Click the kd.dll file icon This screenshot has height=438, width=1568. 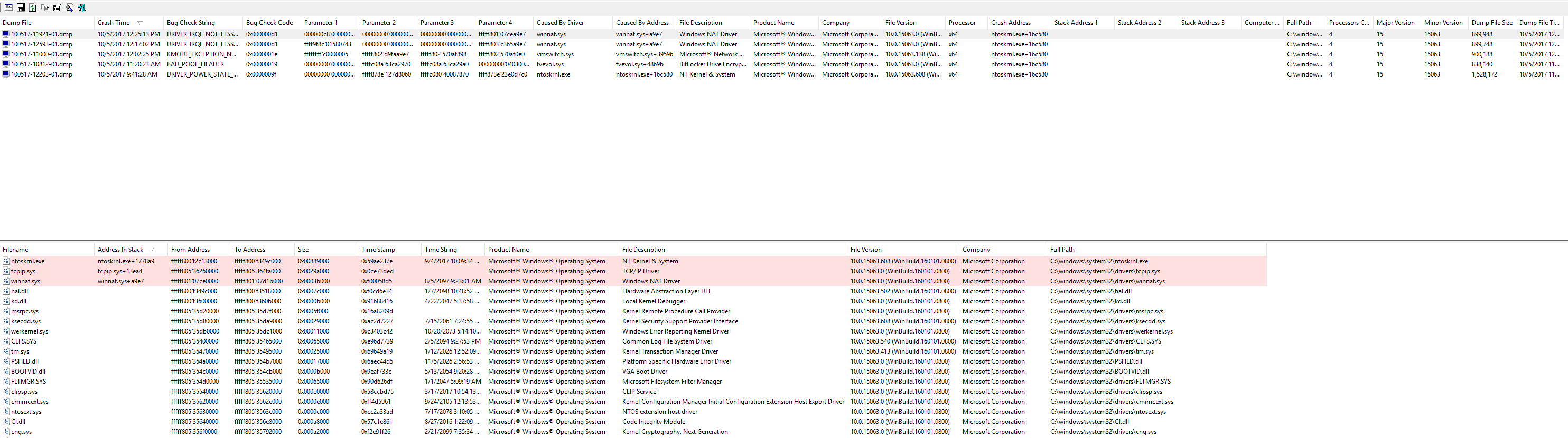(x=6, y=302)
